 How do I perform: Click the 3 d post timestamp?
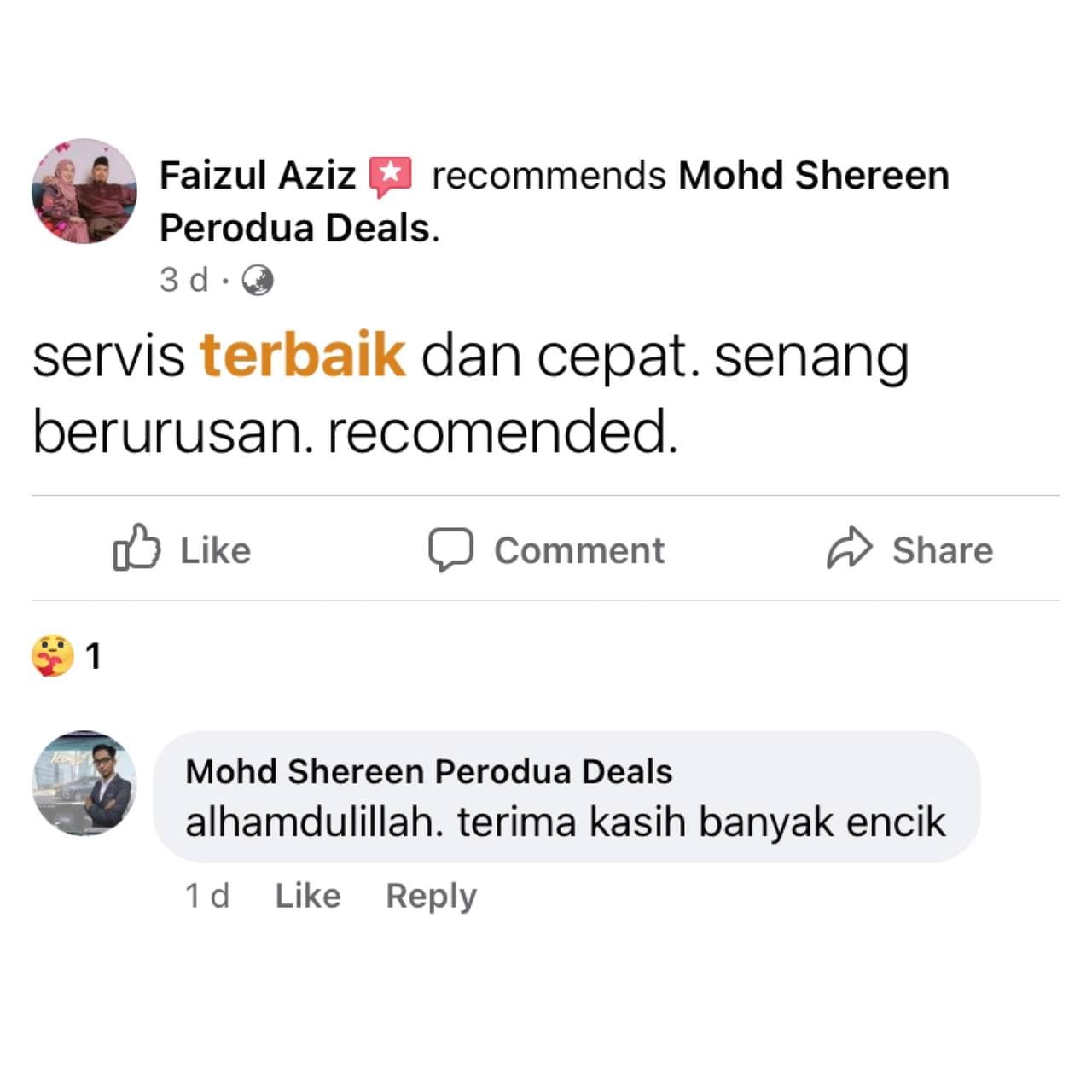[183, 280]
